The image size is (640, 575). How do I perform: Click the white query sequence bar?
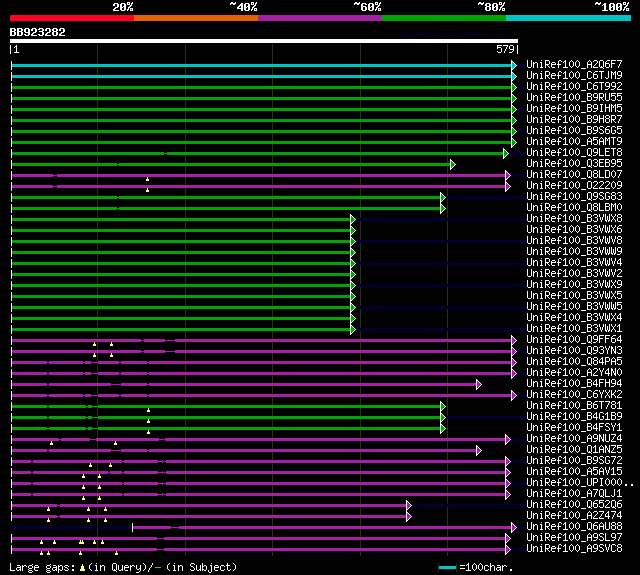coord(264,41)
